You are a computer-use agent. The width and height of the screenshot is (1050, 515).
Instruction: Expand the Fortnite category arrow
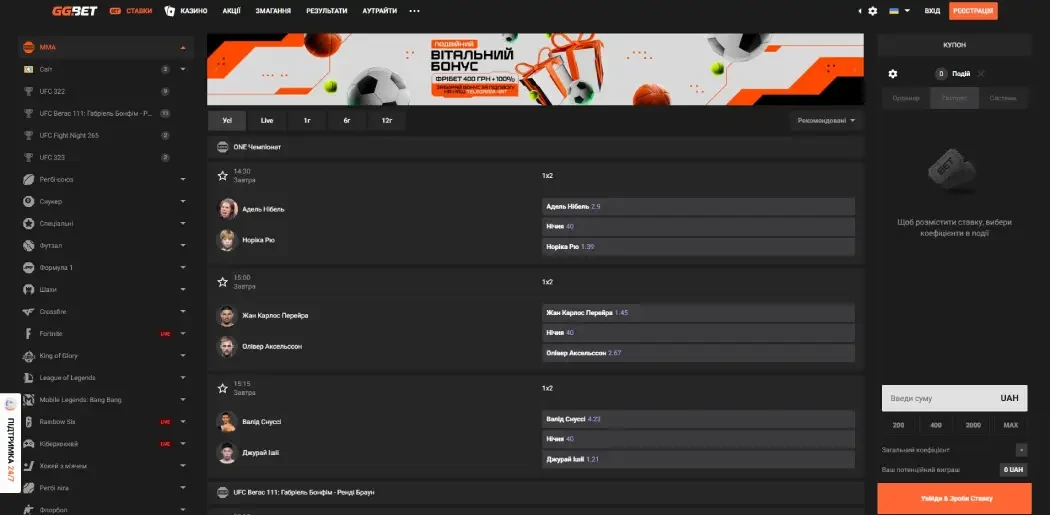click(x=183, y=333)
